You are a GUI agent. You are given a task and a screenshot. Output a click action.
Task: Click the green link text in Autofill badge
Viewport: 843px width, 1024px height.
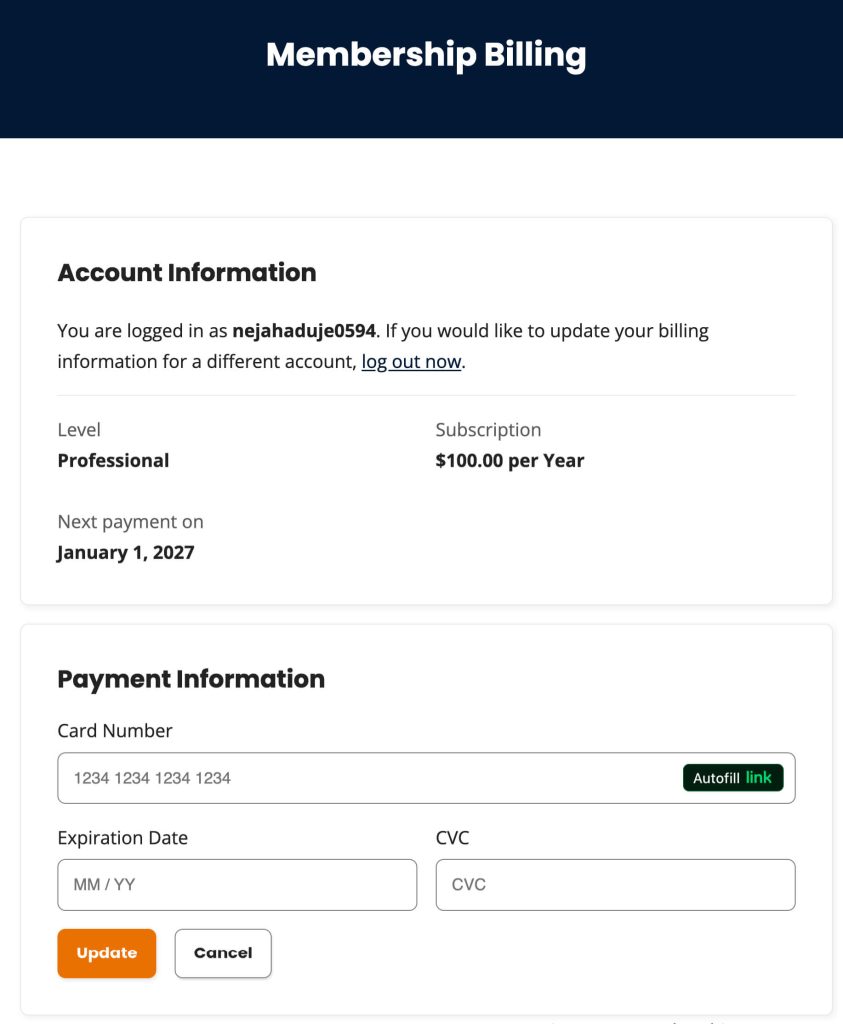click(x=759, y=777)
